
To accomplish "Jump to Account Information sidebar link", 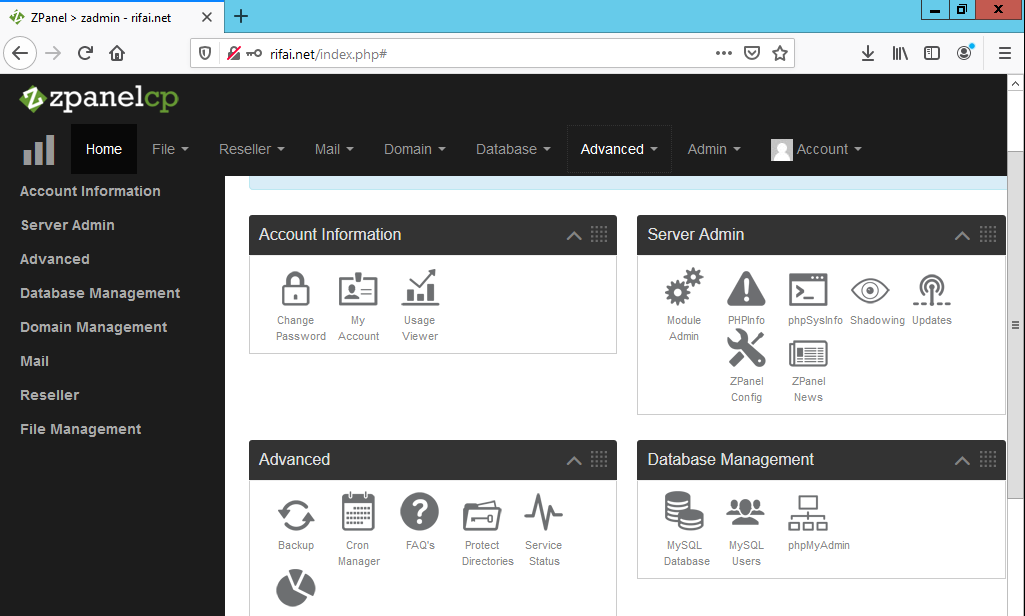I will (90, 191).
